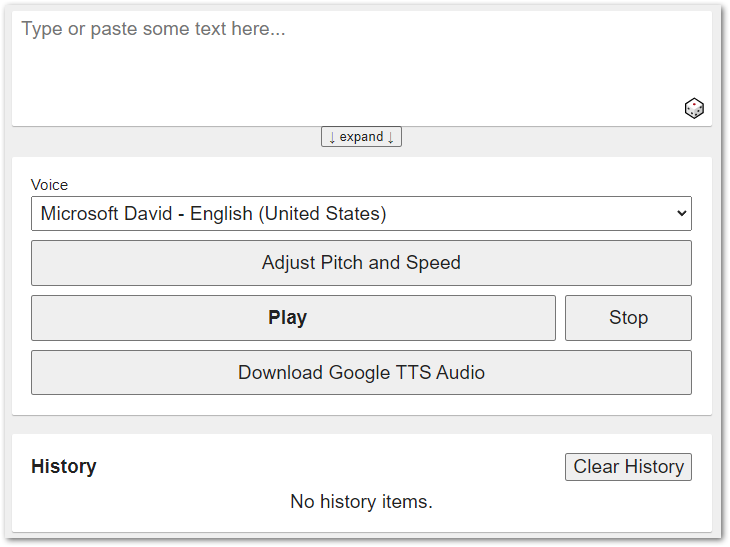Click the 'No history items.' message
The width and height of the screenshot is (730, 547).
point(361,502)
